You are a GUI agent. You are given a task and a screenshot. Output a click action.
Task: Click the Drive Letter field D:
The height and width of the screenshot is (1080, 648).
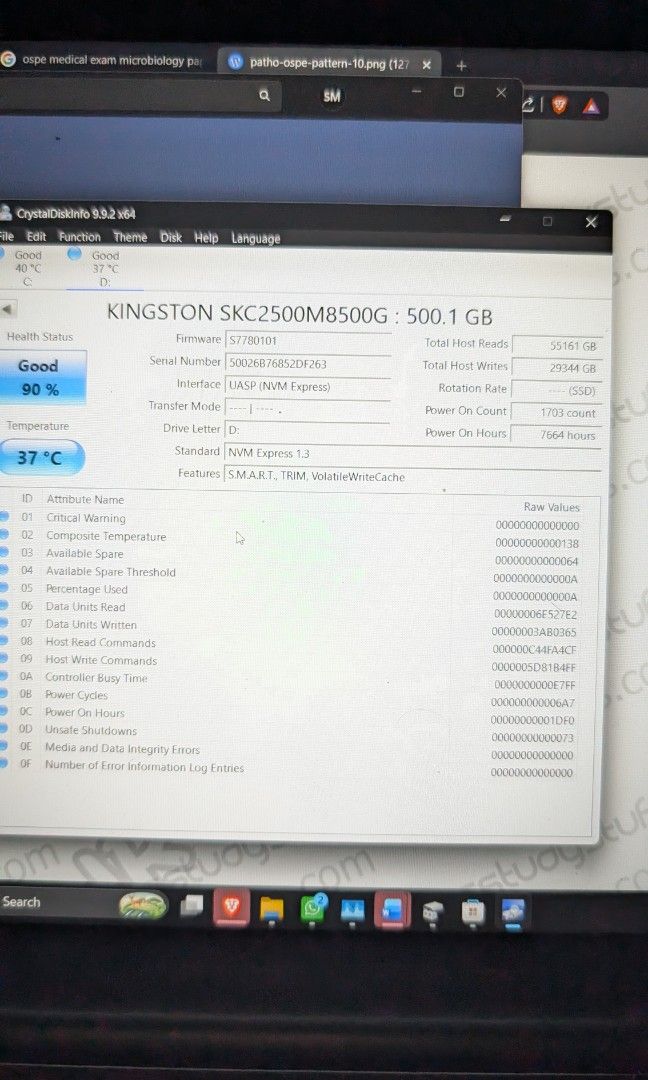(308, 430)
